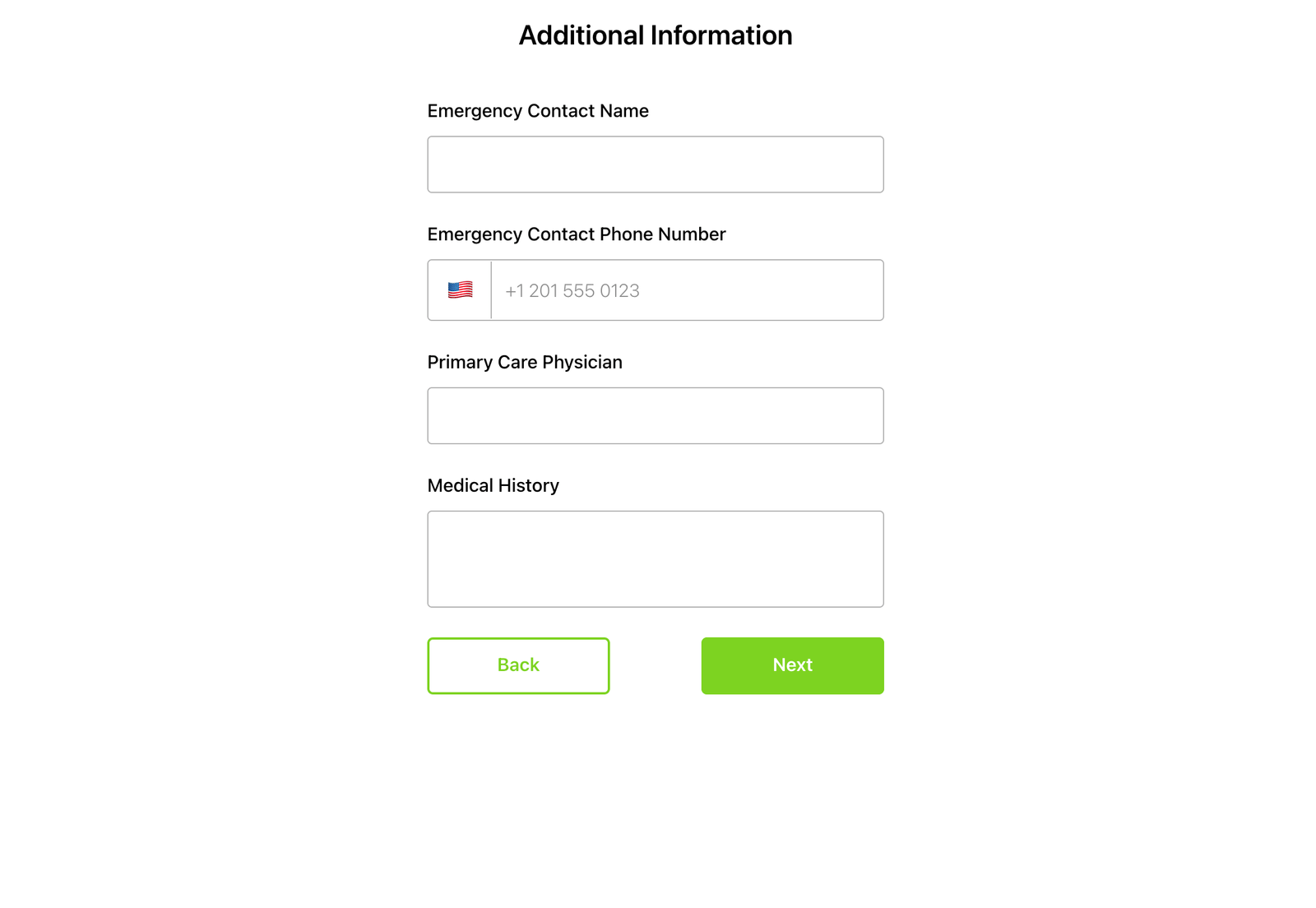Click the phone number input showing placeholder

687,290
